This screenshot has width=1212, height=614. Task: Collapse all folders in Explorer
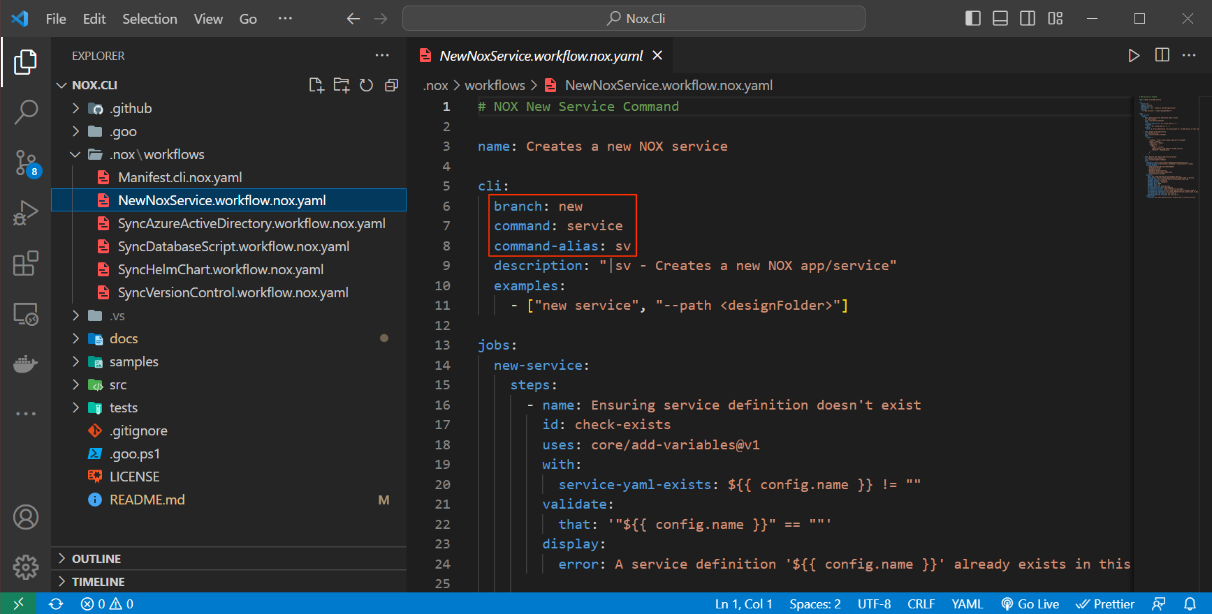coord(391,85)
